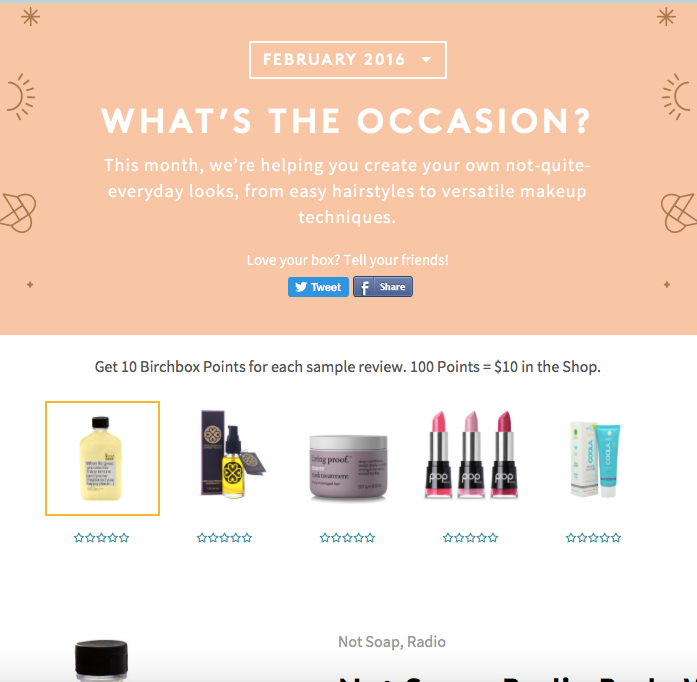Rate the Living Proof mask three stars
This screenshot has width=697, height=682.
pyautogui.click(x=348, y=538)
